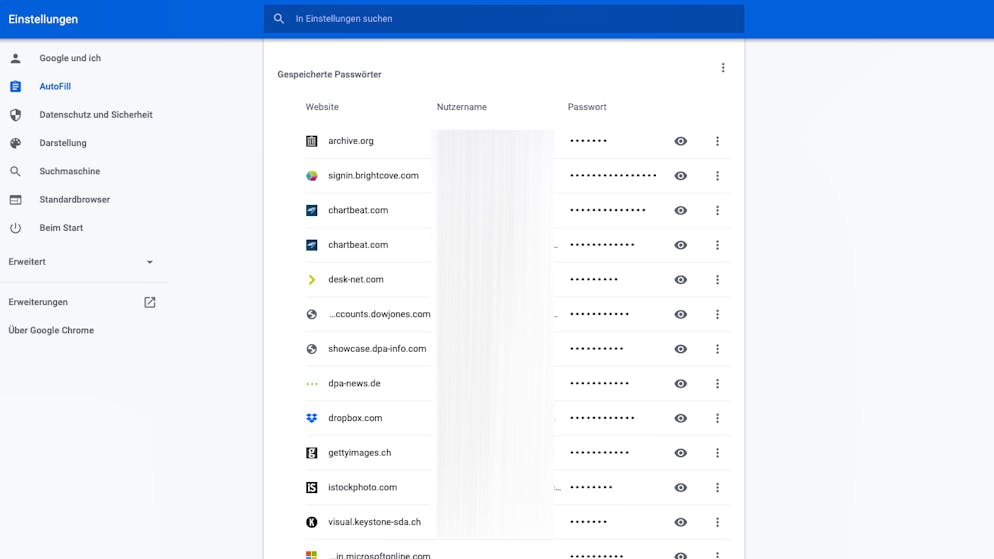Show password for archive.org
The width and height of the screenshot is (994, 559).
click(x=681, y=141)
